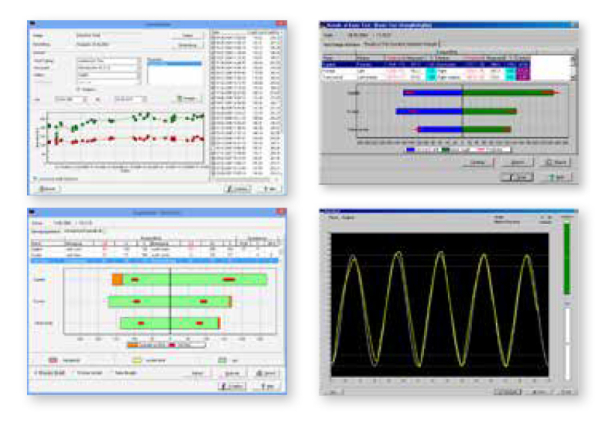Click second button beside the description field in trend window
Viewport: 600px width, 421px height.
(188, 45)
